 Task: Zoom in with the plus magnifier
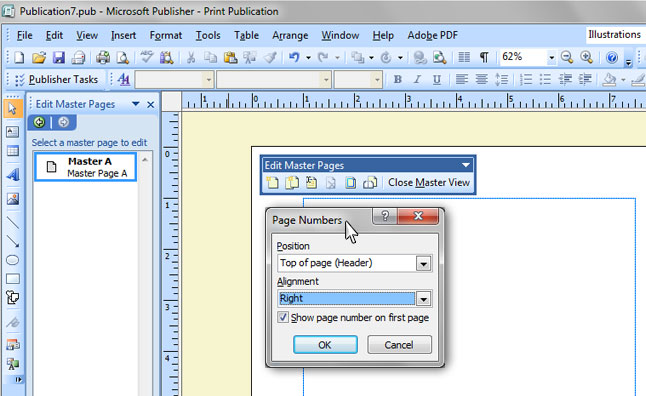point(586,57)
